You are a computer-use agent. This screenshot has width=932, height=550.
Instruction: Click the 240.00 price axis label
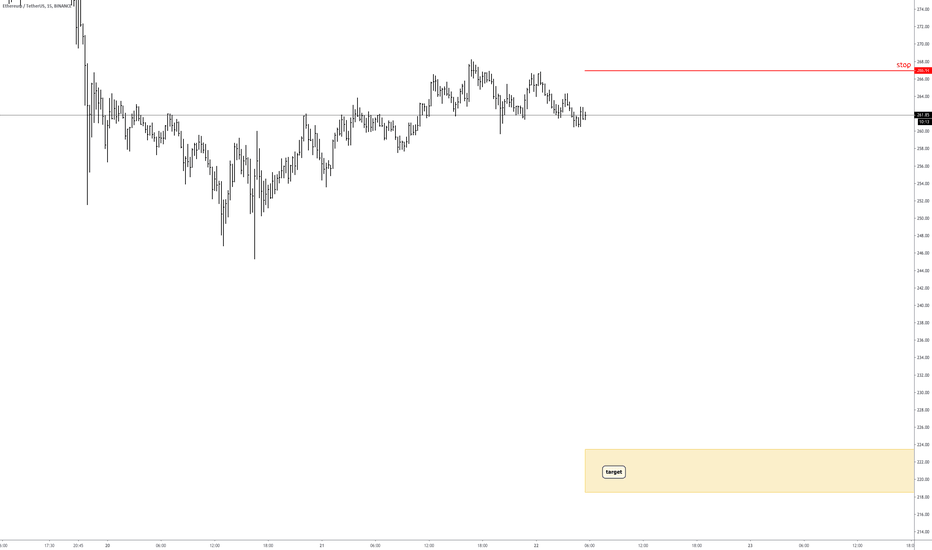[x=923, y=306]
